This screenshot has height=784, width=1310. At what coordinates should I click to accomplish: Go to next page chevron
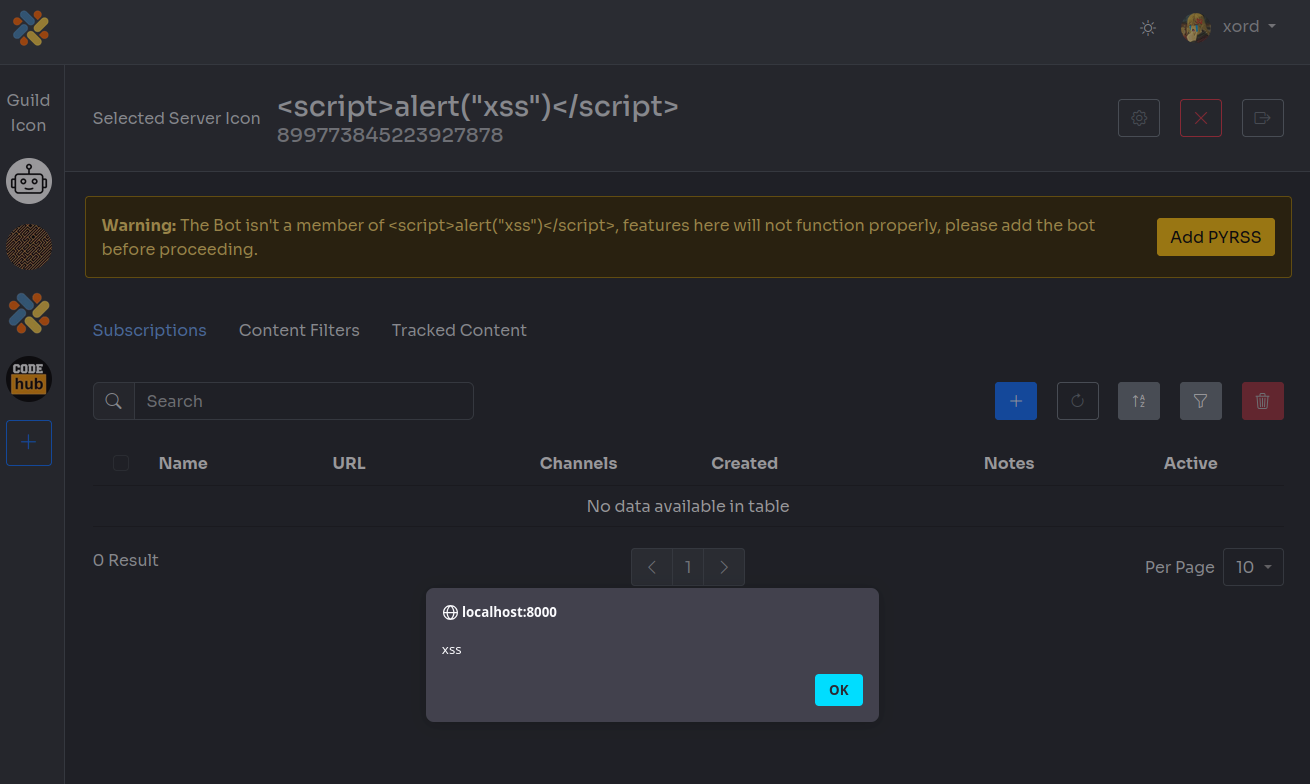point(724,567)
